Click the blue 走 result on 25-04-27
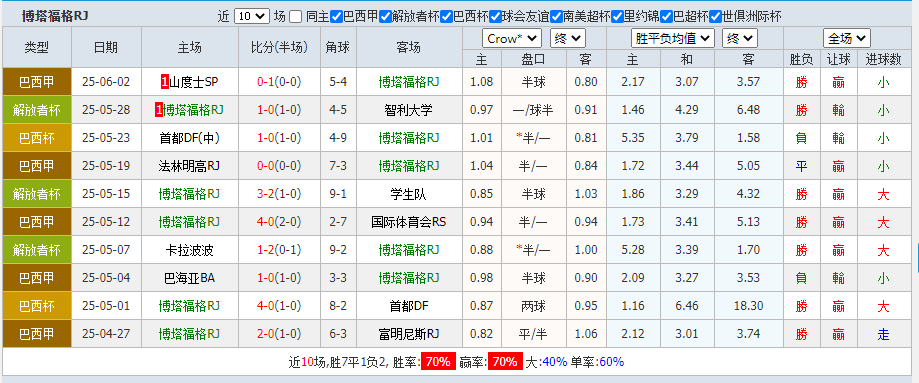 pyautogui.click(x=883, y=335)
